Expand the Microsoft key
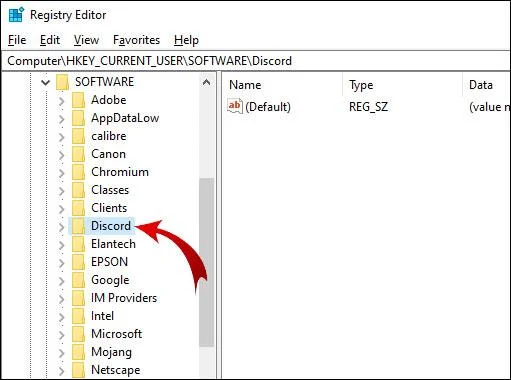 [61, 335]
